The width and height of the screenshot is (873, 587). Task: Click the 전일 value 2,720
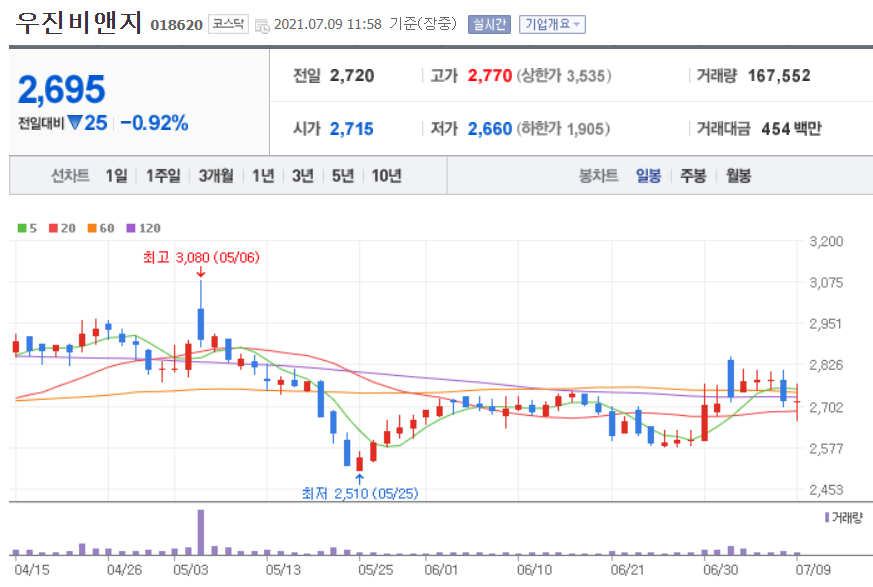pos(352,76)
